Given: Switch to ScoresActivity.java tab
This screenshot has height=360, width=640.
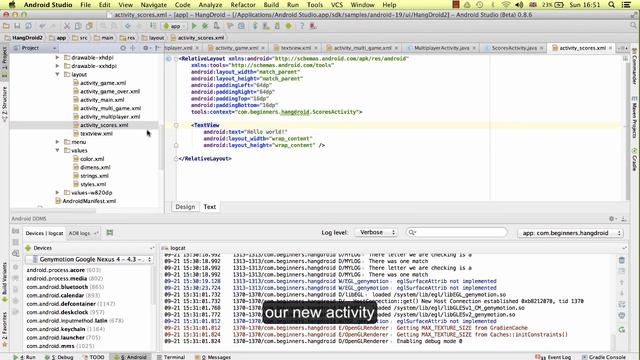Looking at the screenshot, I should point(514,48).
